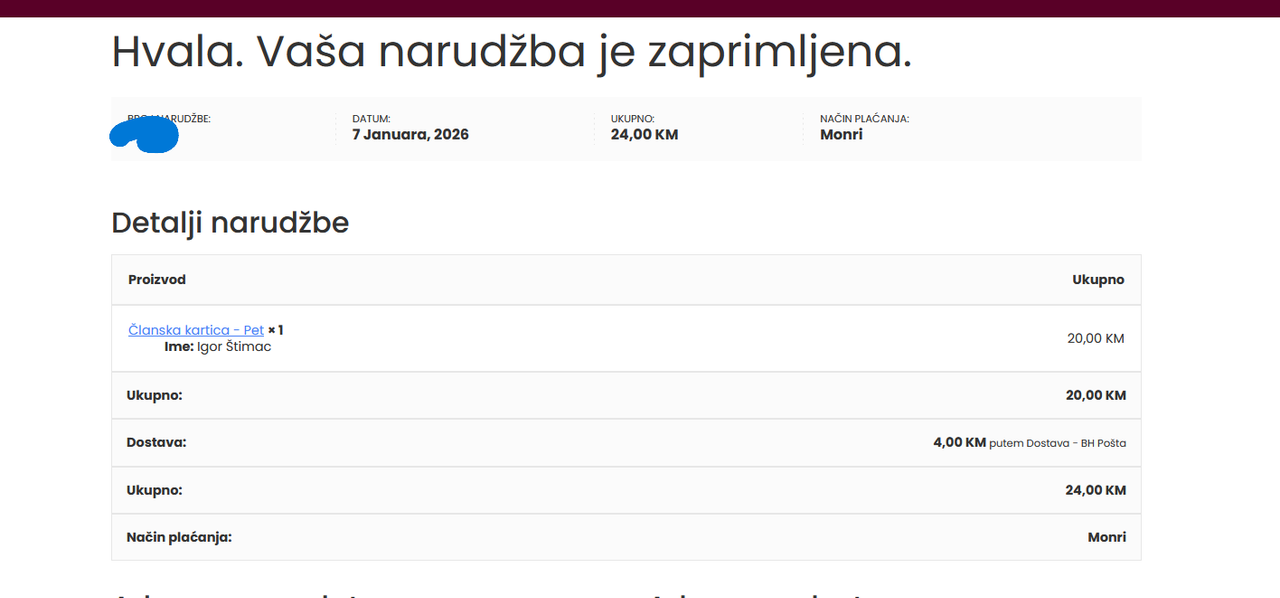
Task: Click 'Monri' value in the order table
Action: point(1107,538)
